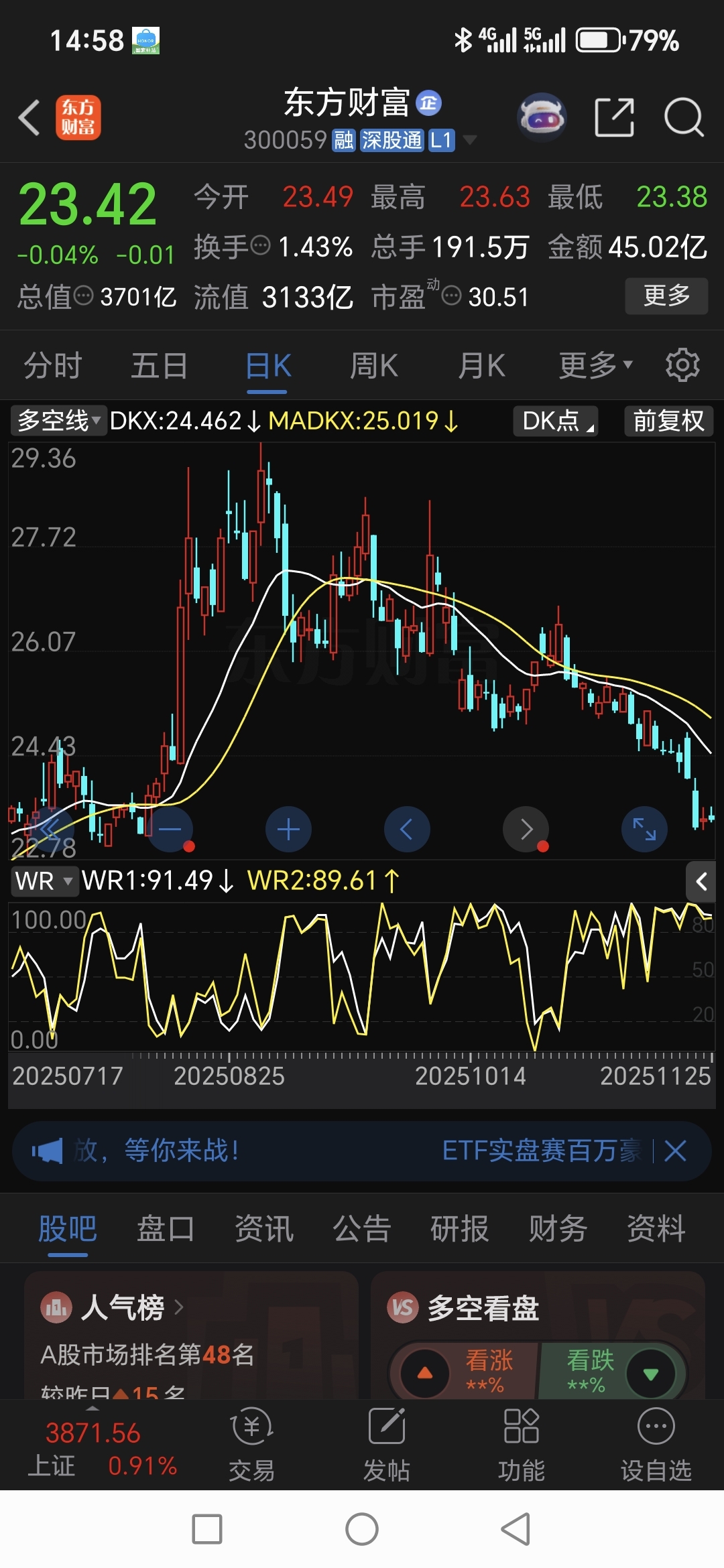The width and height of the screenshot is (724, 1568).
Task: Tap the 融 margin badge
Action: [x=344, y=141]
